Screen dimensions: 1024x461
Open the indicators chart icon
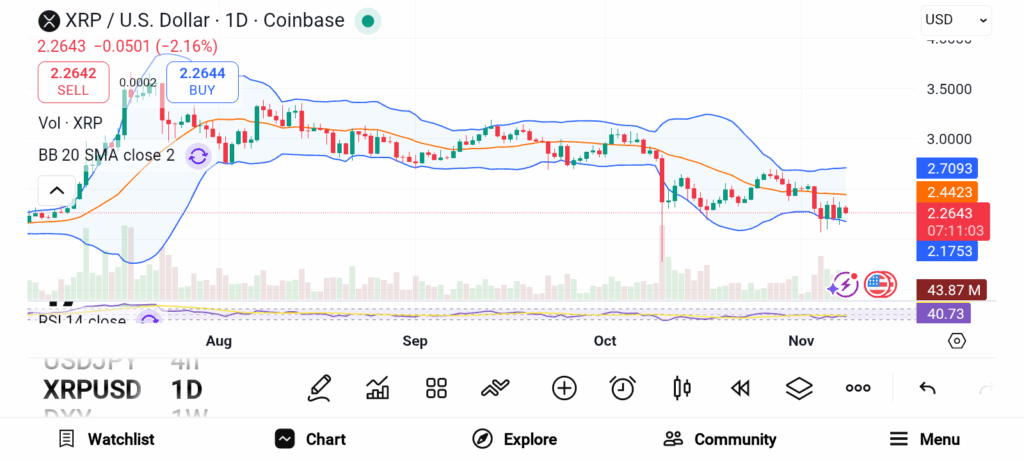click(378, 388)
